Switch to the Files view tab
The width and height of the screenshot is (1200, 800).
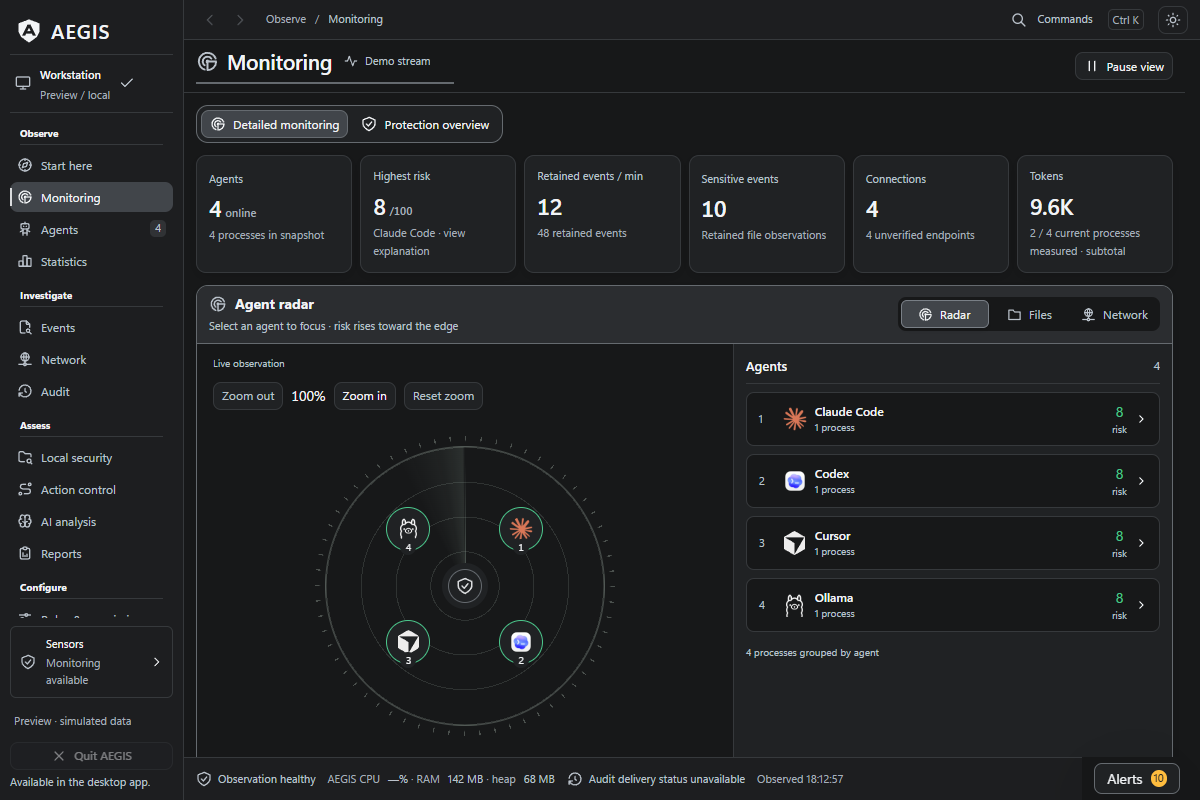(x=1030, y=315)
